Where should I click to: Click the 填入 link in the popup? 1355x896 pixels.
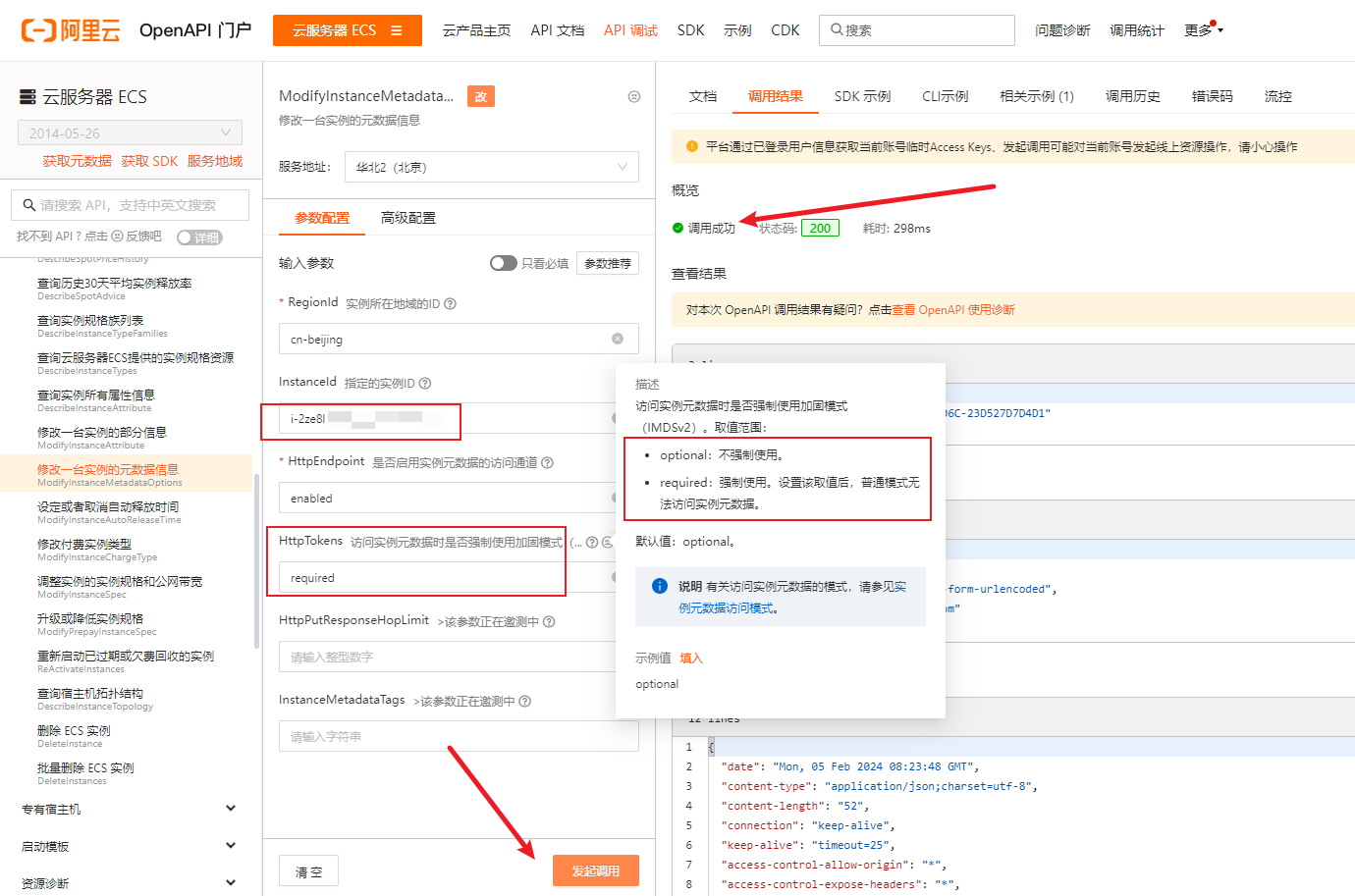coord(691,659)
